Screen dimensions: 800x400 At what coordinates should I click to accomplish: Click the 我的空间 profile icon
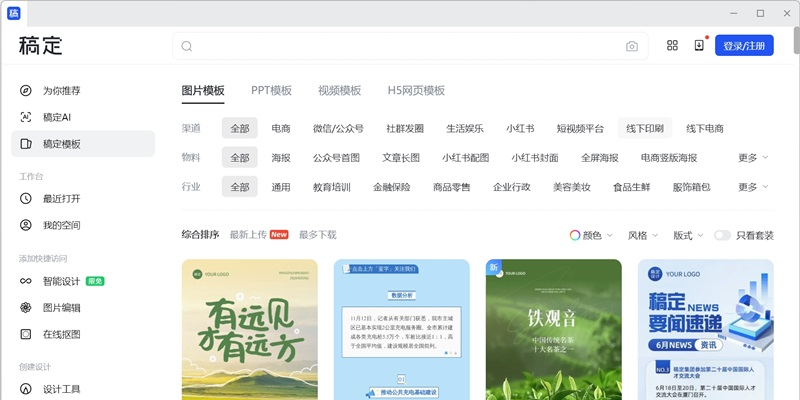point(26,225)
